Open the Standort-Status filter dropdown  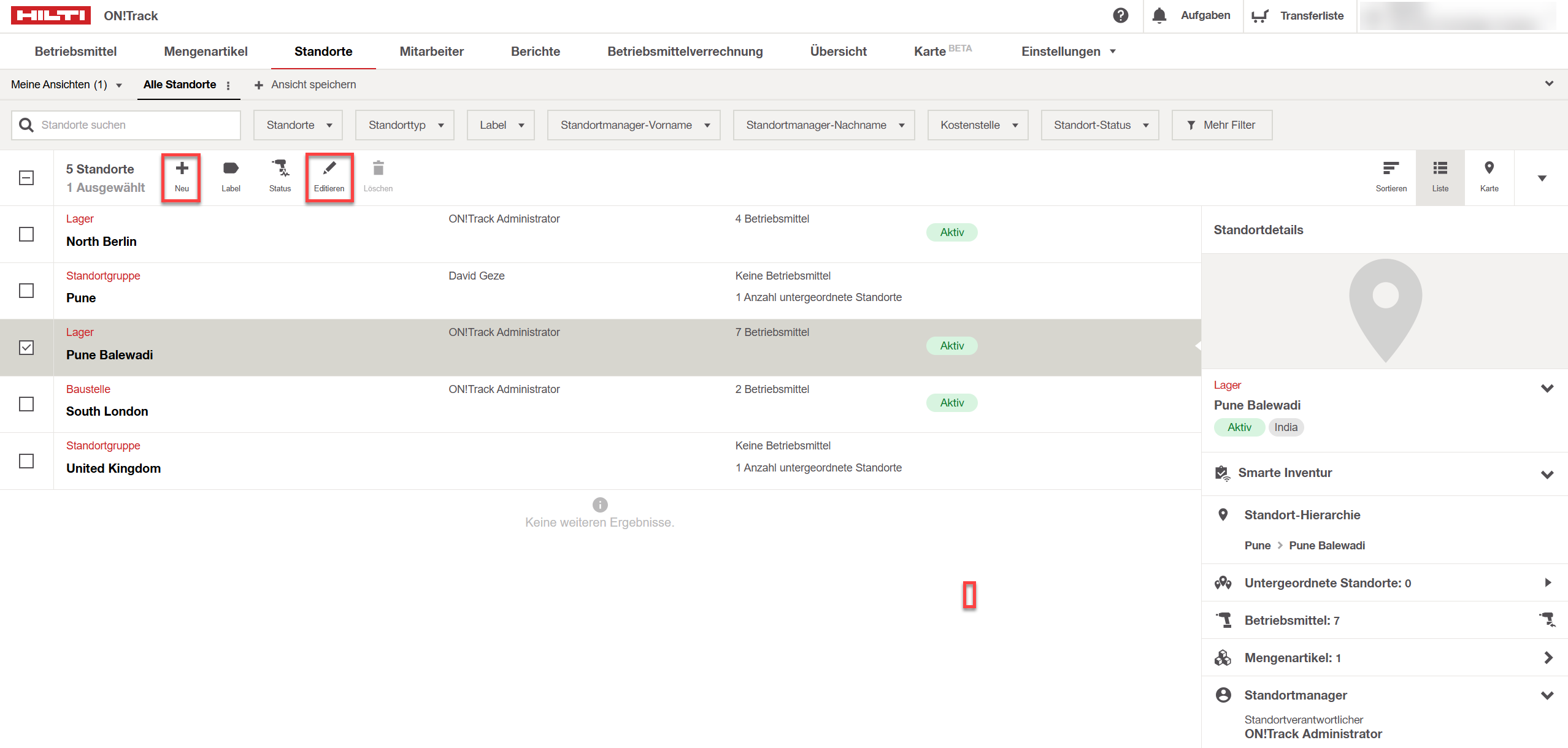(1099, 125)
